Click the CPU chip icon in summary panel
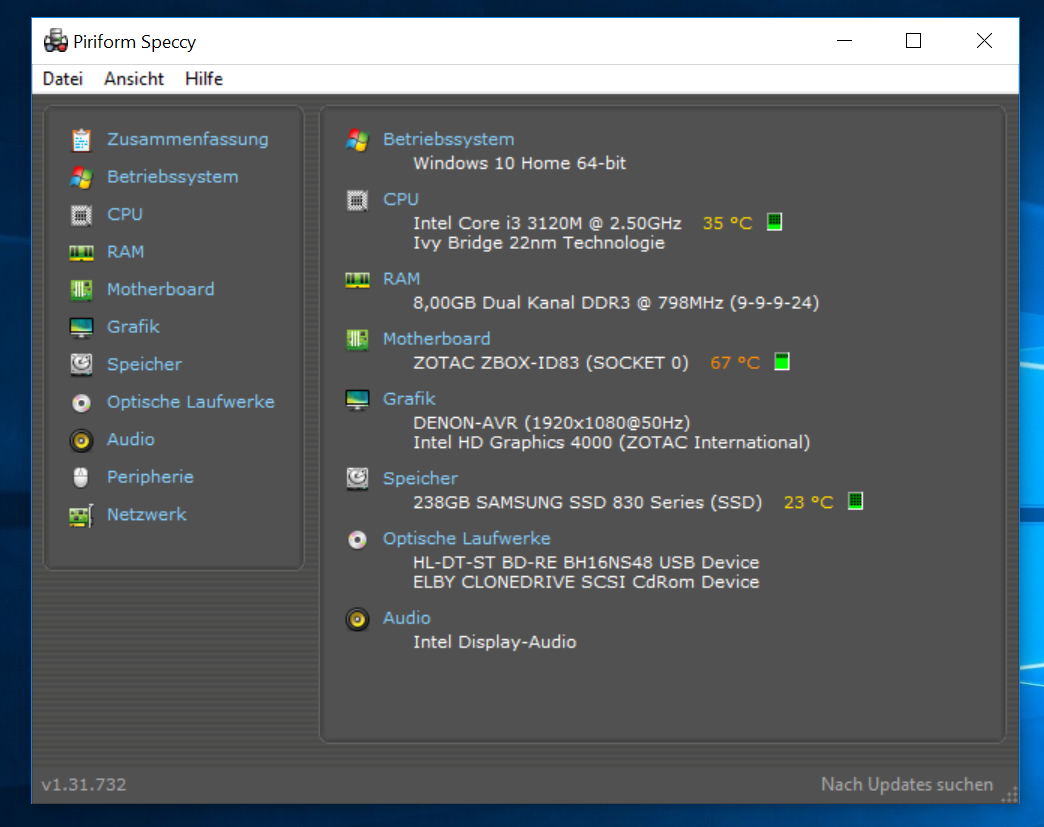This screenshot has width=1044, height=827. (x=358, y=200)
